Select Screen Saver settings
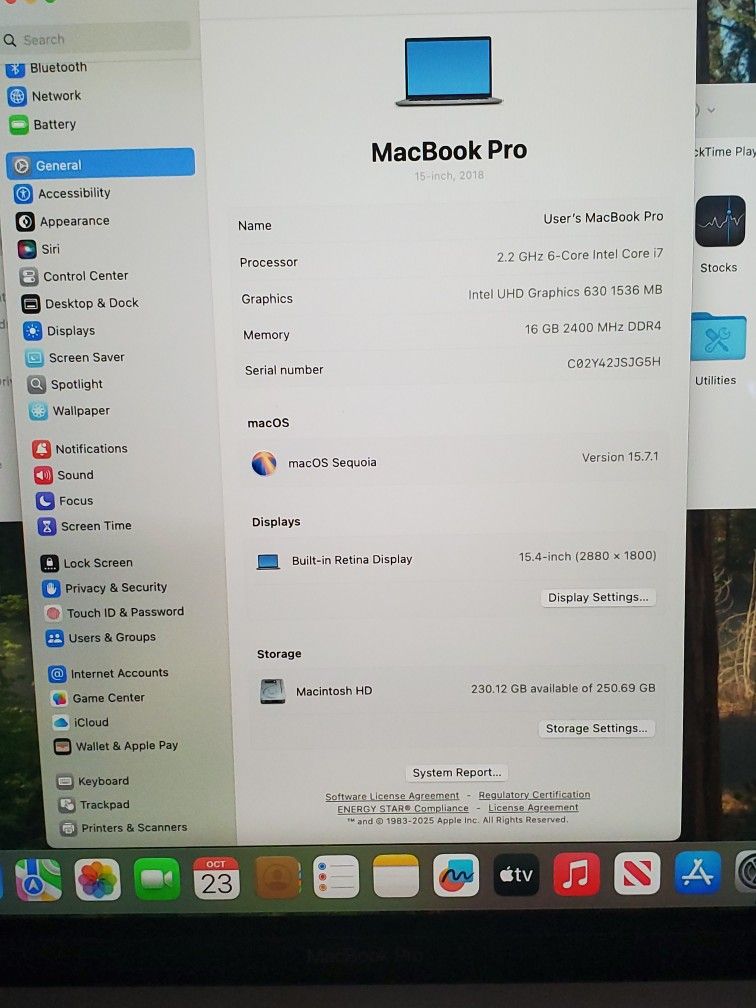 [75, 357]
